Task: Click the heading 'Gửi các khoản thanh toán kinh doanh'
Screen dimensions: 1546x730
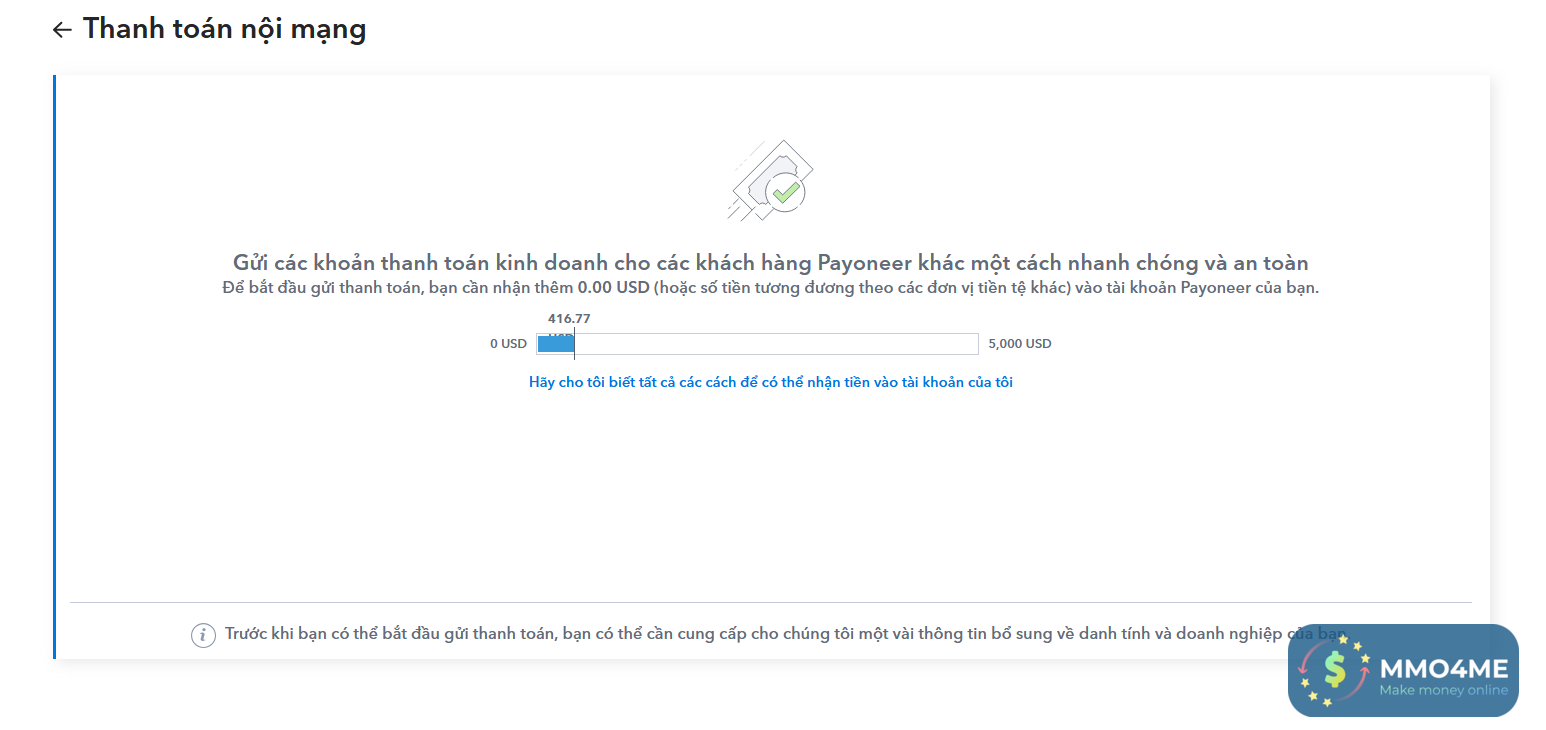Action: click(x=771, y=263)
